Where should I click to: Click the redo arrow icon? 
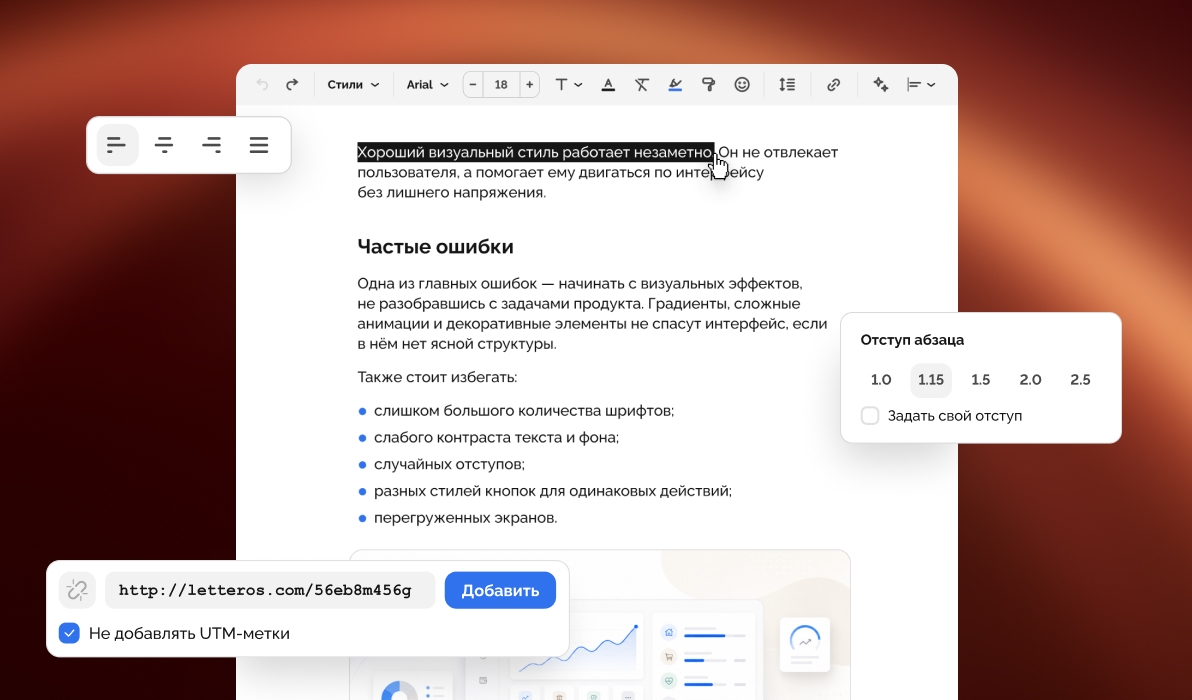click(x=292, y=85)
